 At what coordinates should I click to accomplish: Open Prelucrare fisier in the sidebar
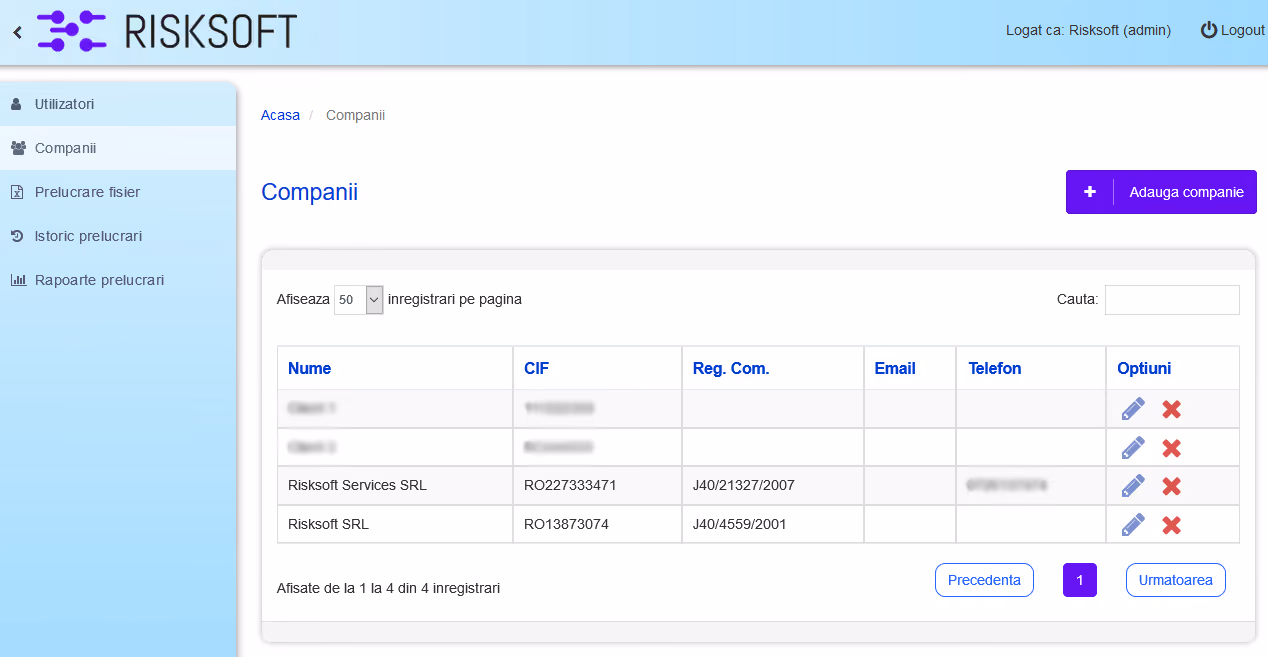[x=118, y=192]
